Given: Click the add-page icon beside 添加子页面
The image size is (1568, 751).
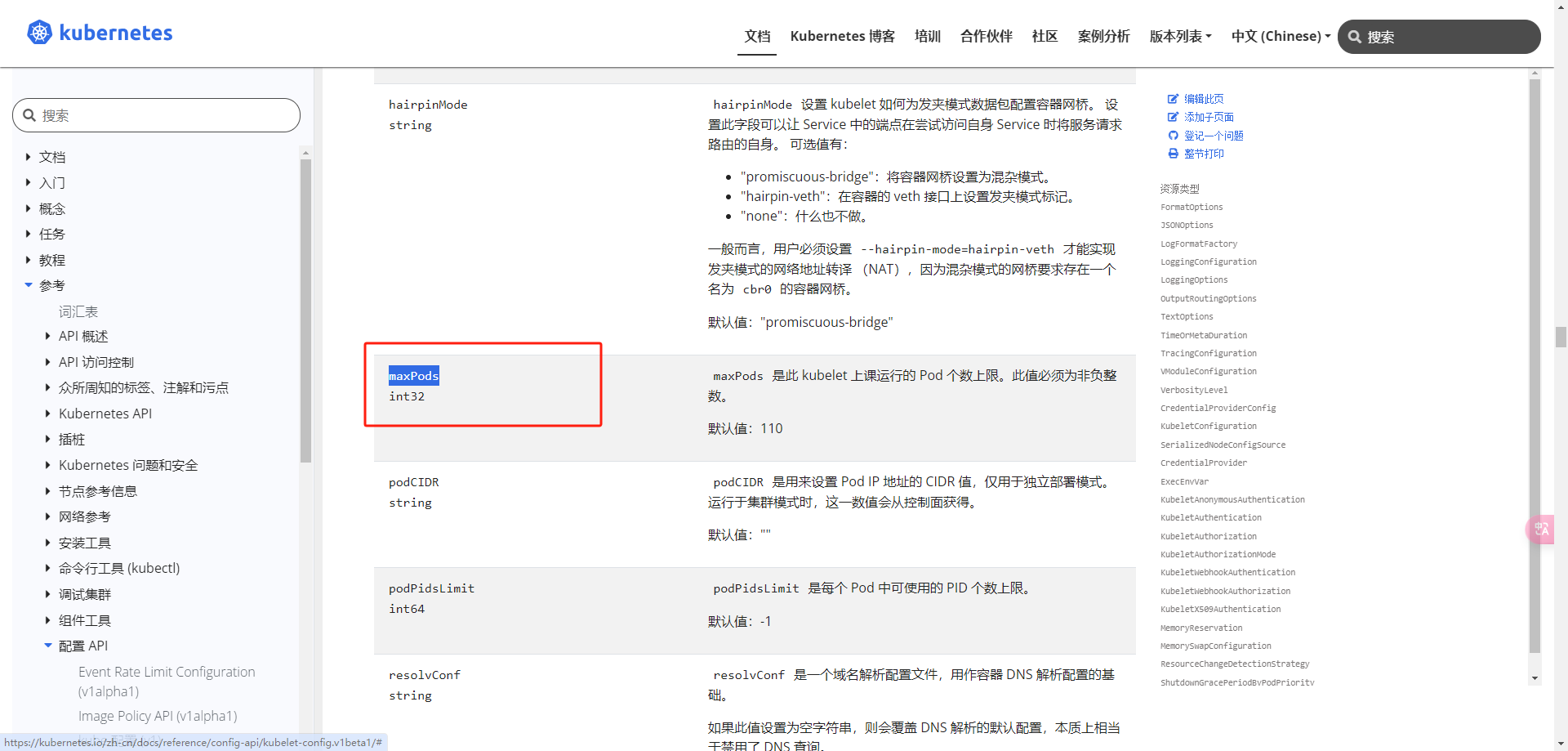Looking at the screenshot, I should 1173,118.
